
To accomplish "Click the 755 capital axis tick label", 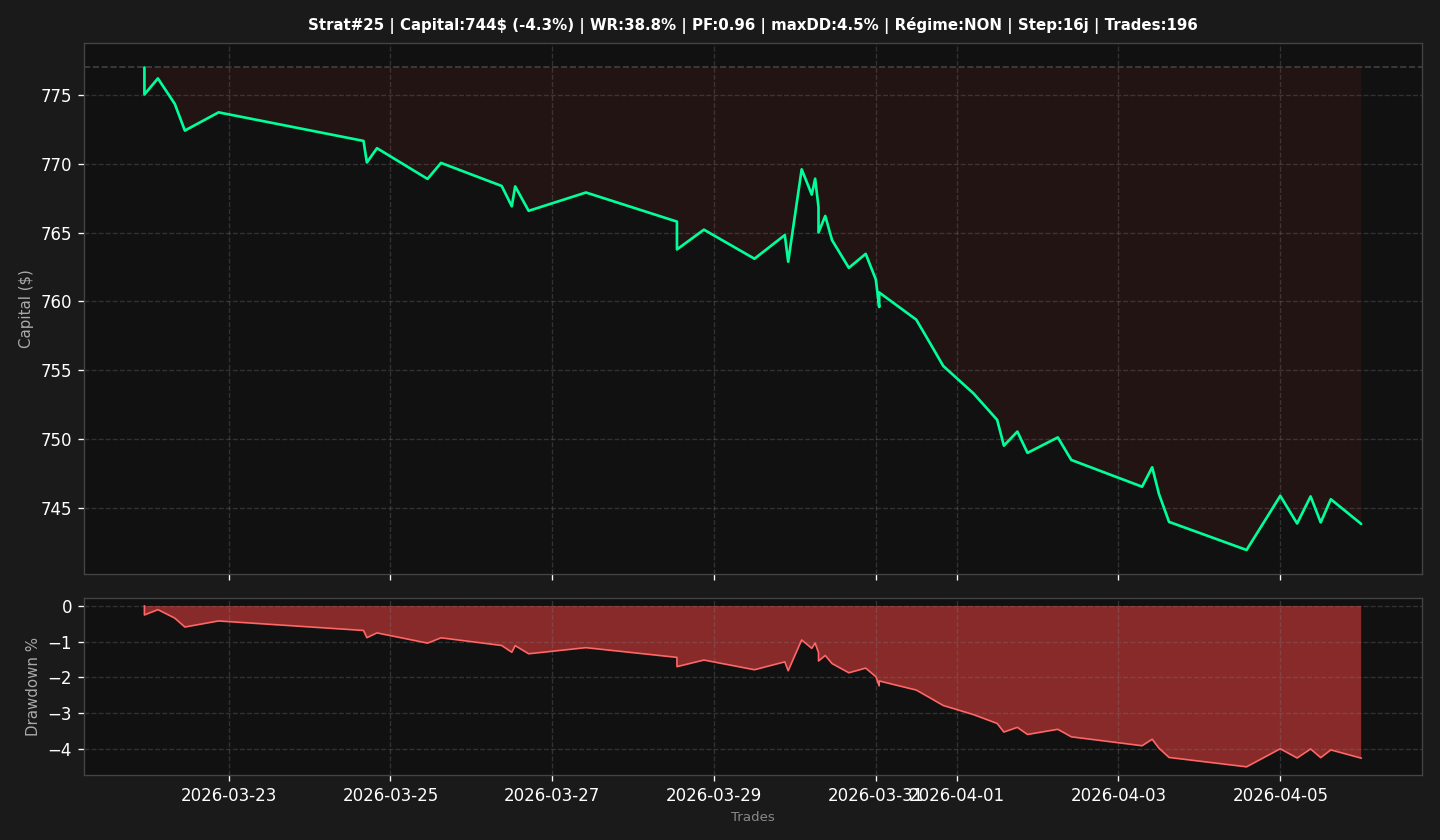I will pos(57,371).
